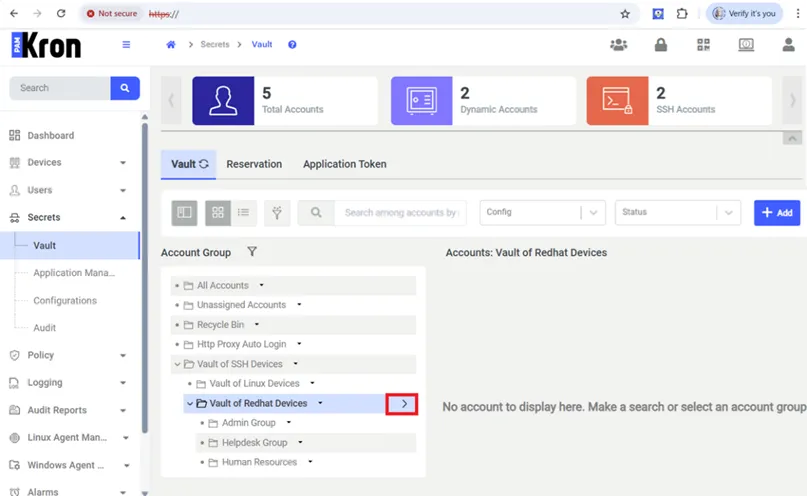Click the sidebar Search input field
Screen dimensions: 807x496
(60, 88)
